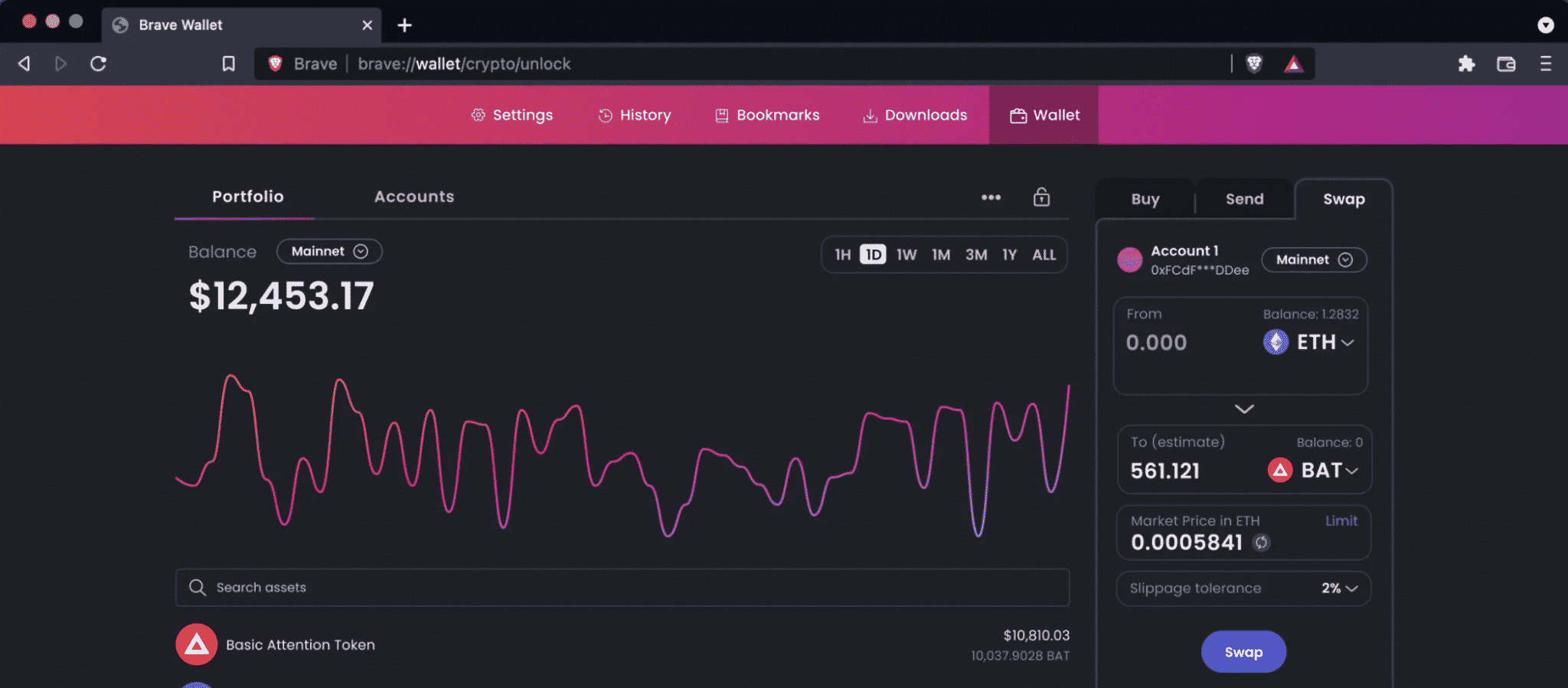Viewport: 1568px width, 688px height.
Task: Switch chart range to 1M
Action: pos(941,255)
